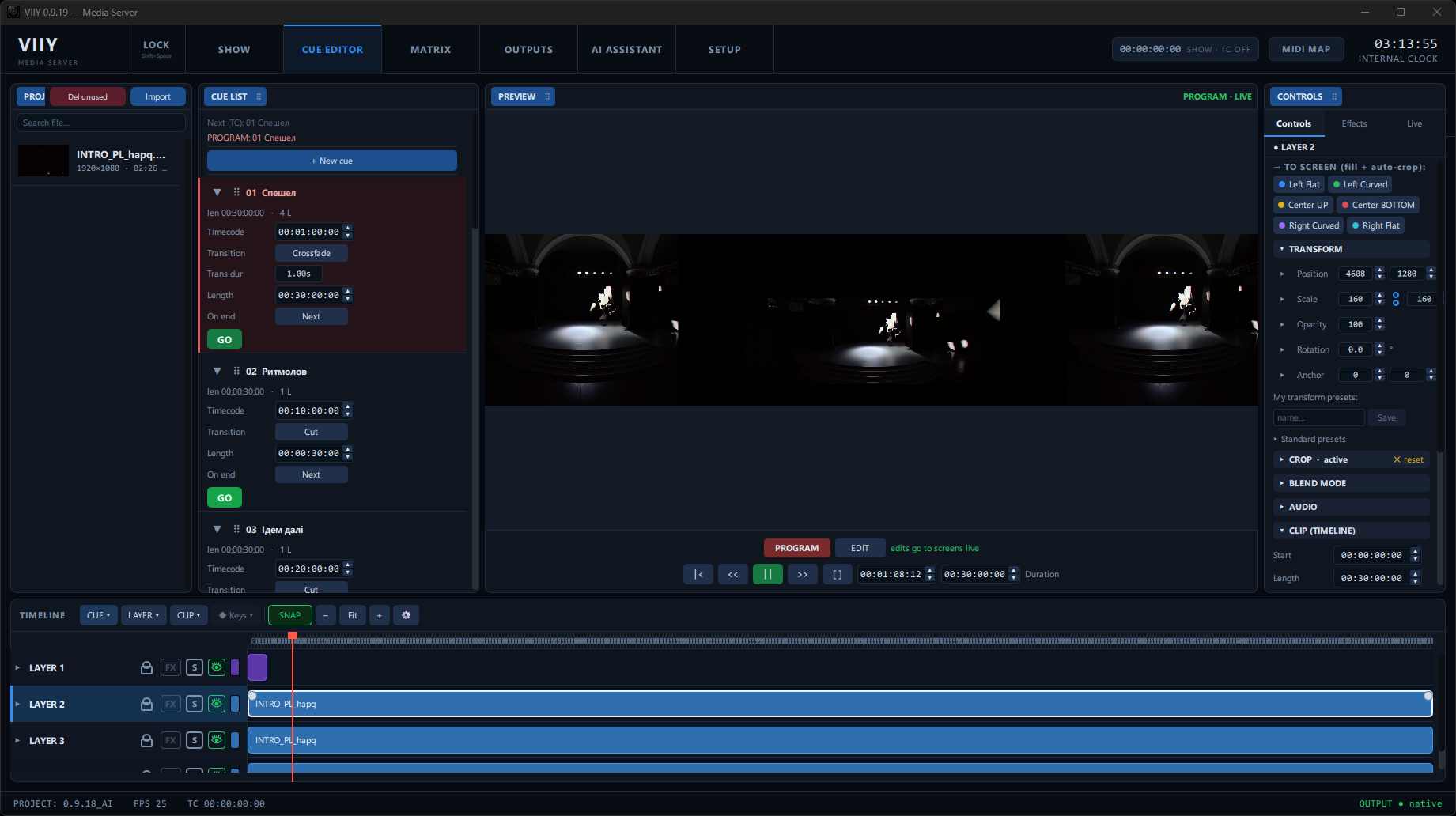Image resolution: width=1456 pixels, height=816 pixels.
Task: Toggle timeline SNAP mode
Action: point(289,615)
